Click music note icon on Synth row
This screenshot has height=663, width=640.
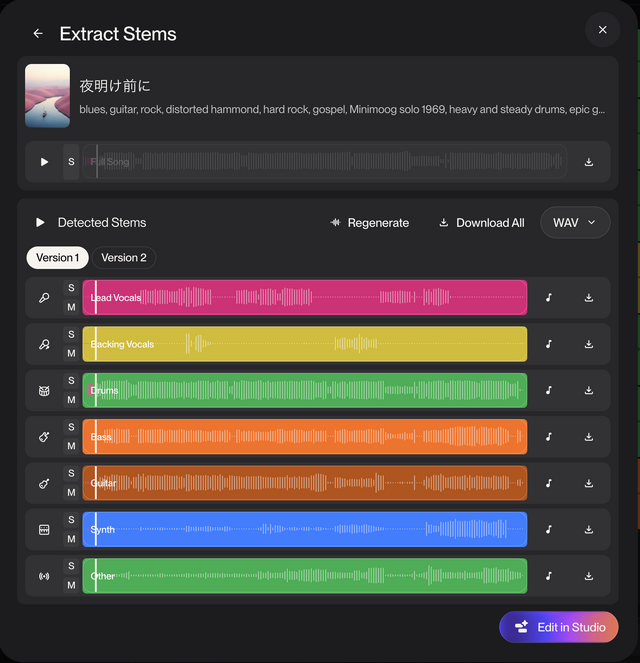pos(549,530)
